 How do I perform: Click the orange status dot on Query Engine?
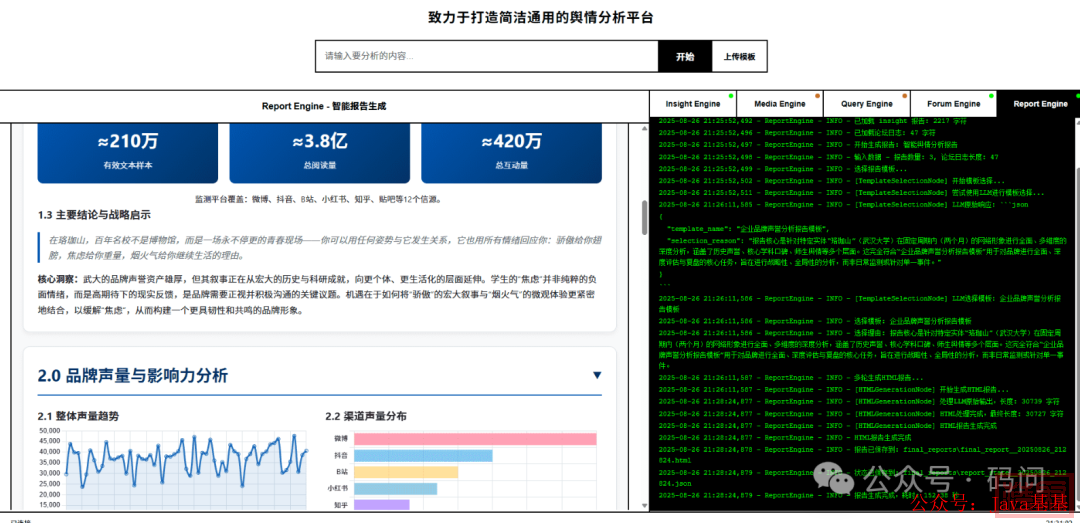click(905, 96)
